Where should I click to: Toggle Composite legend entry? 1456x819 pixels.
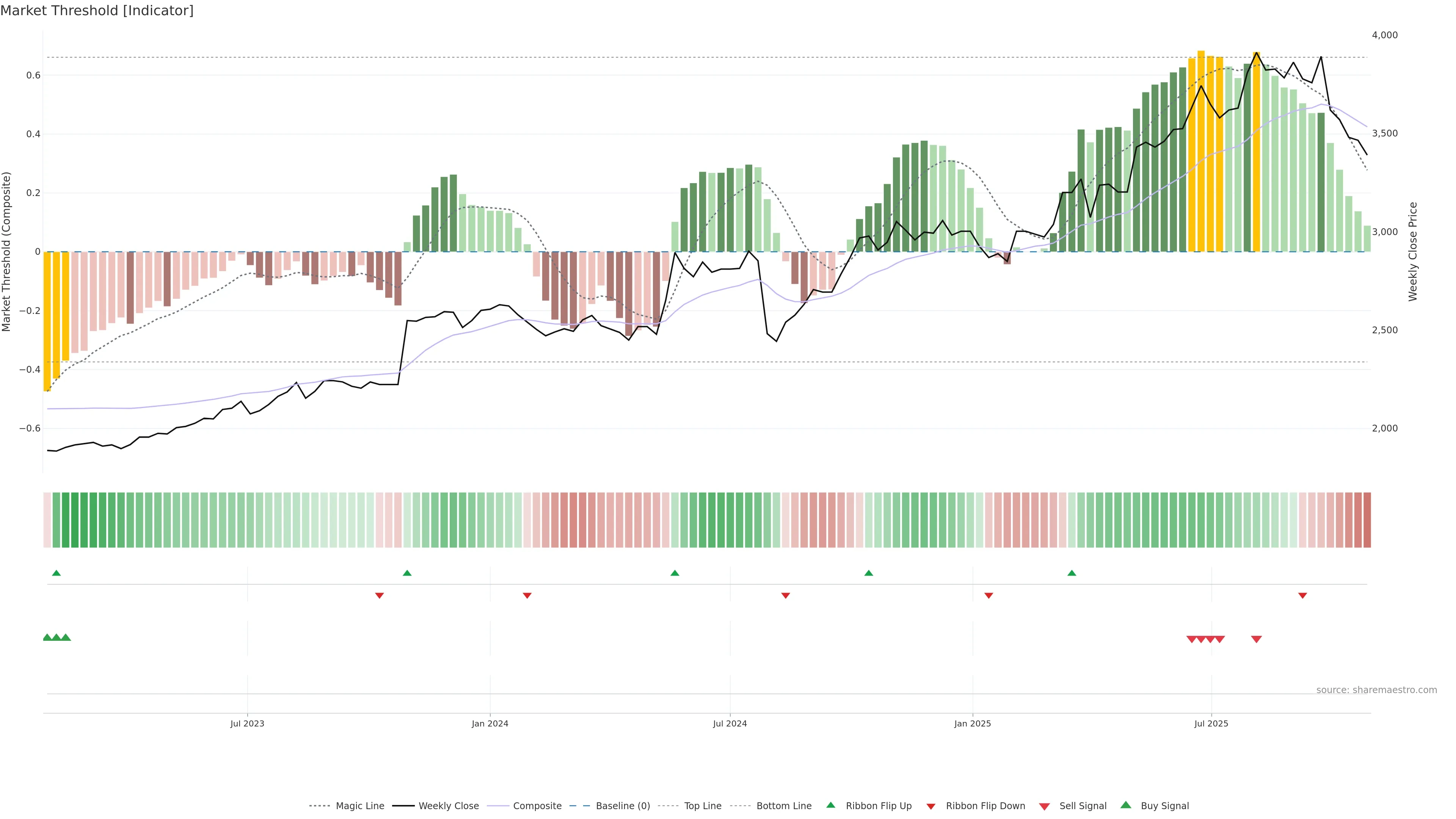pos(537,806)
